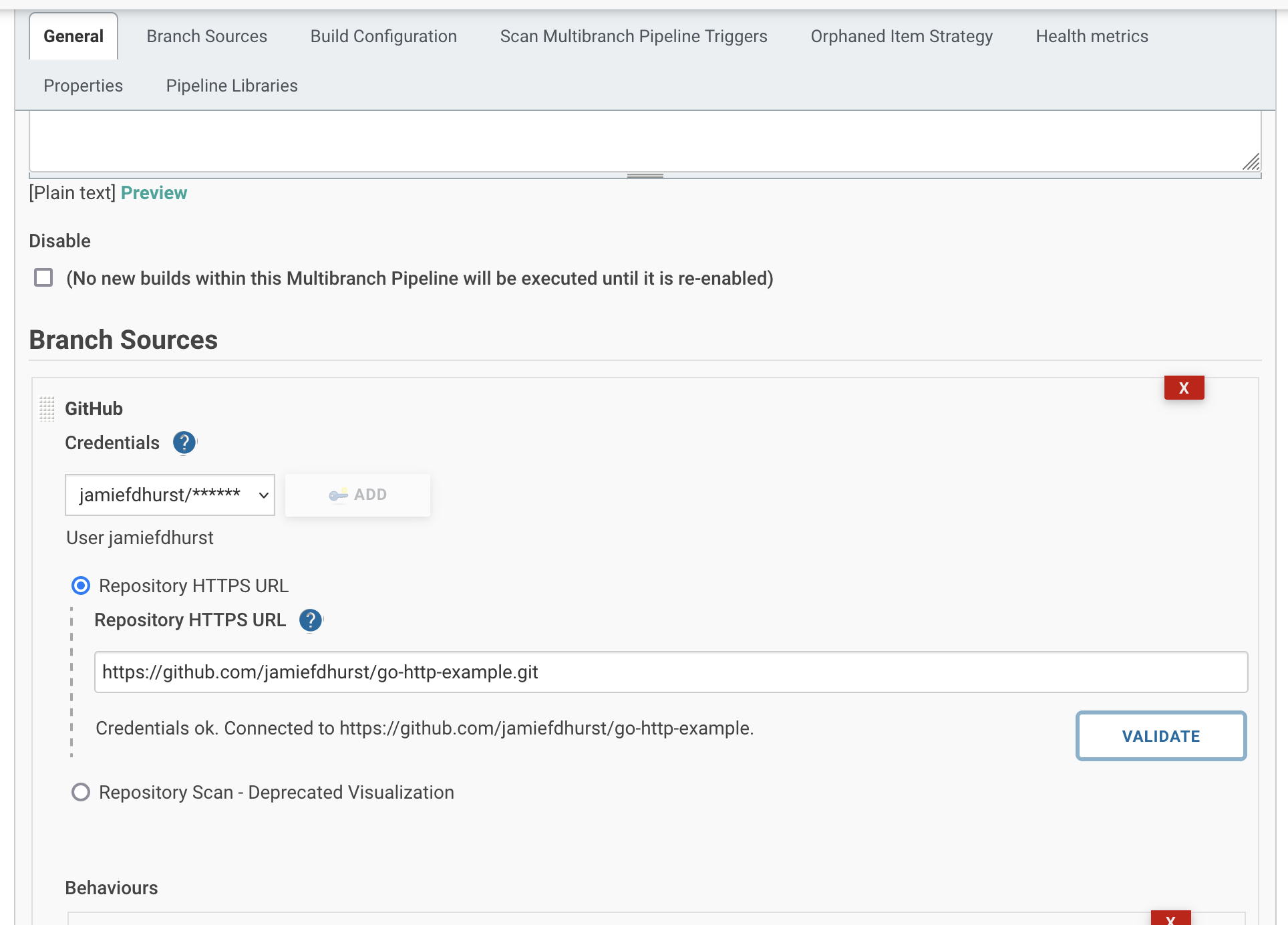Click the X icon to remove GitHub branch source
This screenshot has width=1288, height=925.
[x=1184, y=387]
